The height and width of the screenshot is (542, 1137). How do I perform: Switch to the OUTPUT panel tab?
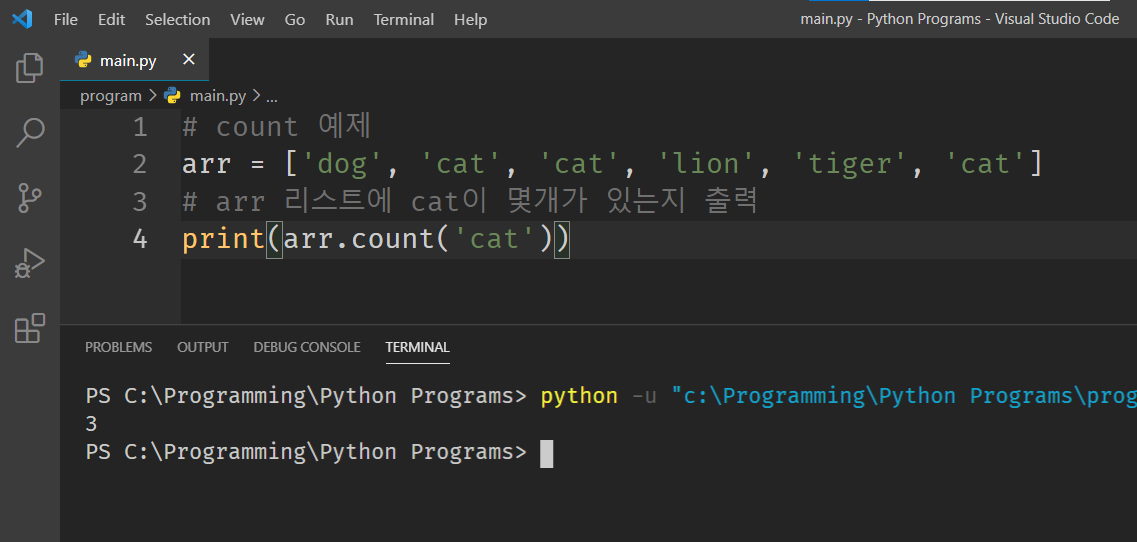[x=203, y=347]
